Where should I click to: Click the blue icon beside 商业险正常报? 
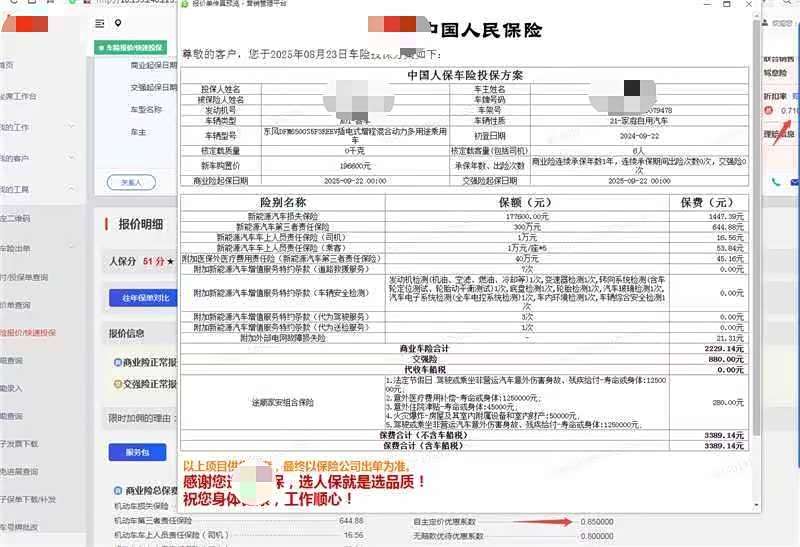tap(118, 362)
